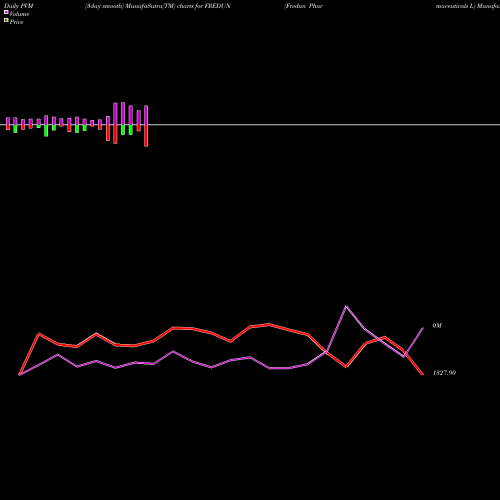Click the 1827.90 price value label

pyautogui.click(x=444, y=373)
